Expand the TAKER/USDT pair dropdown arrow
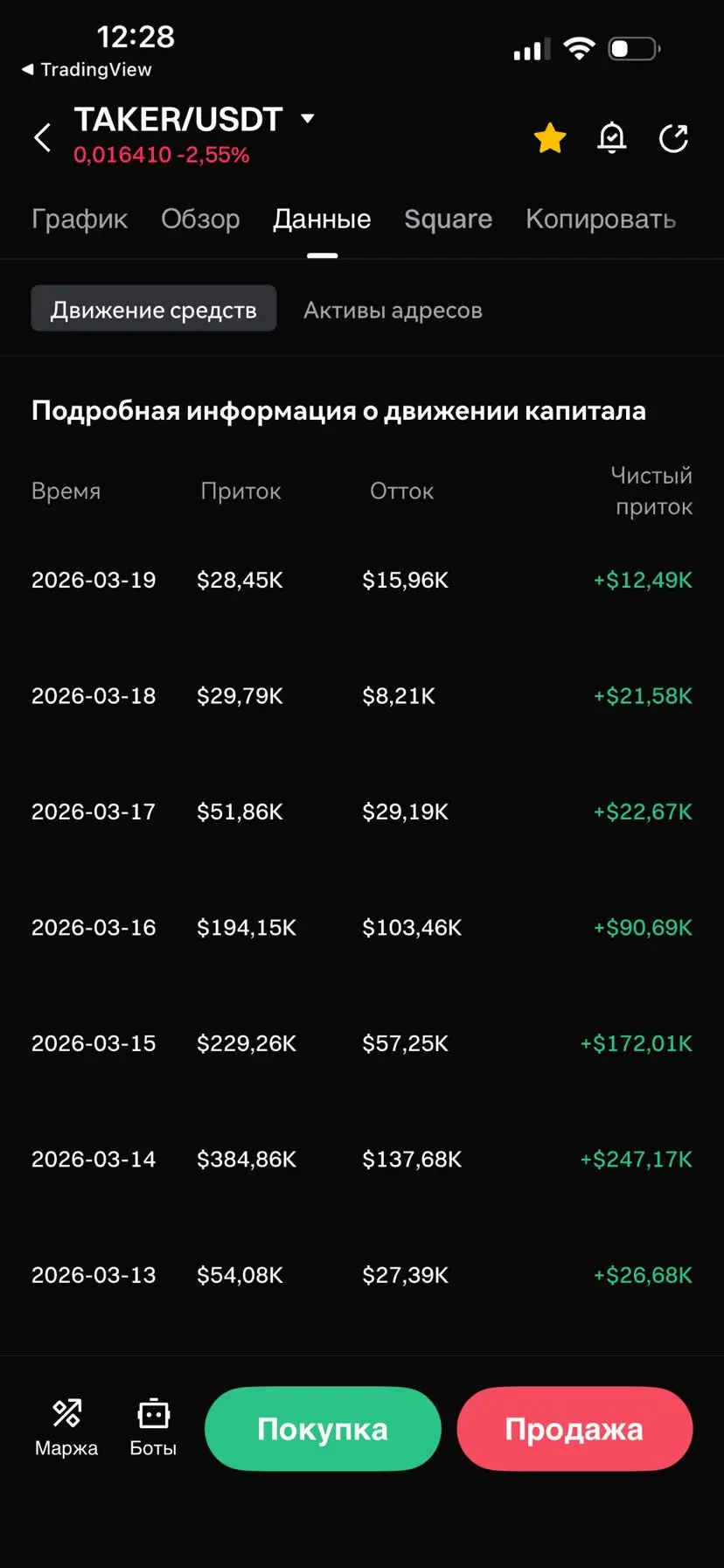Image resolution: width=724 pixels, height=1568 pixels. tap(307, 118)
